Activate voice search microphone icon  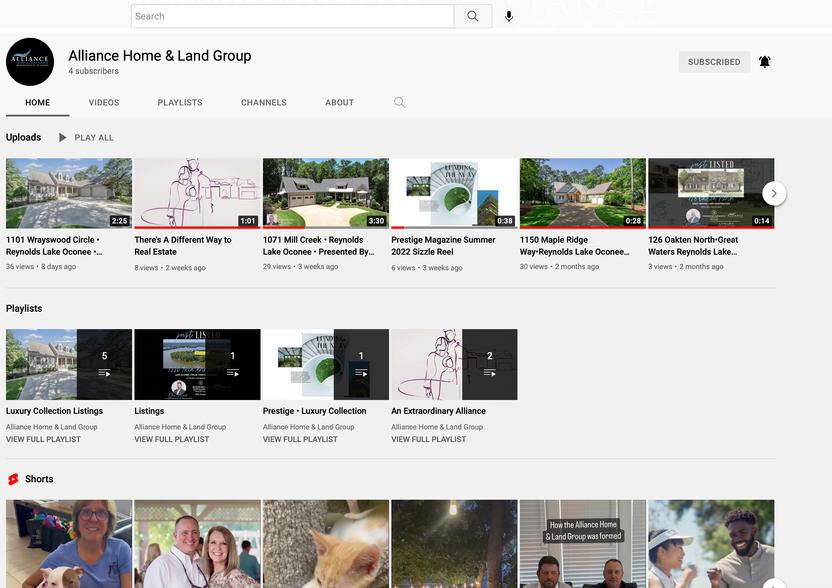(x=509, y=16)
